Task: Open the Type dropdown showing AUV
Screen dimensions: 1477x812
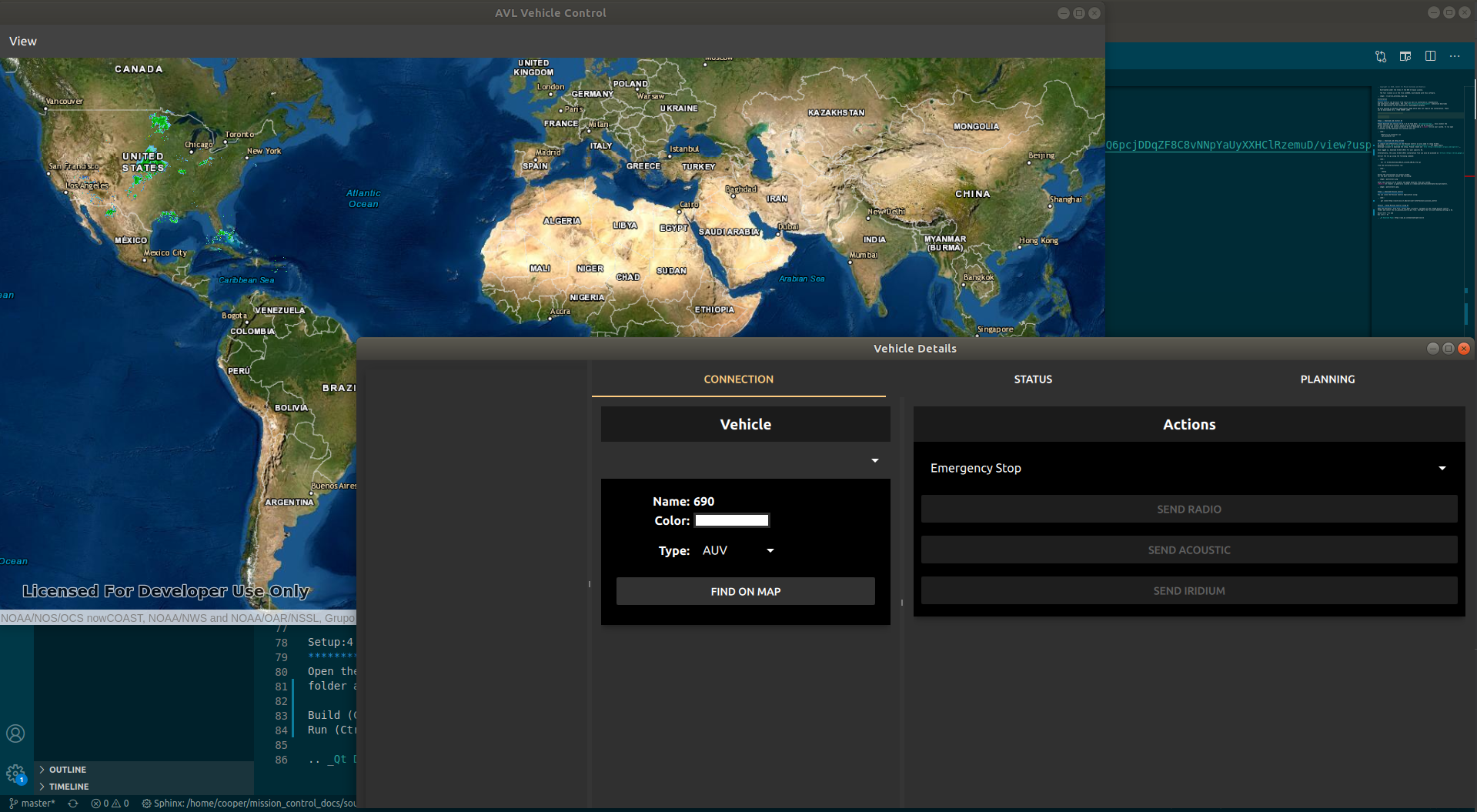Action: 738,550
